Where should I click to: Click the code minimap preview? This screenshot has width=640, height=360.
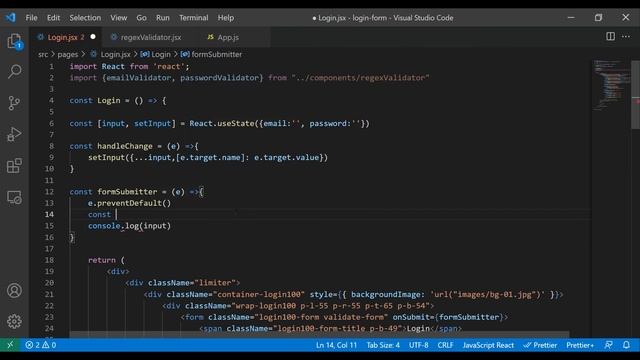point(611,84)
